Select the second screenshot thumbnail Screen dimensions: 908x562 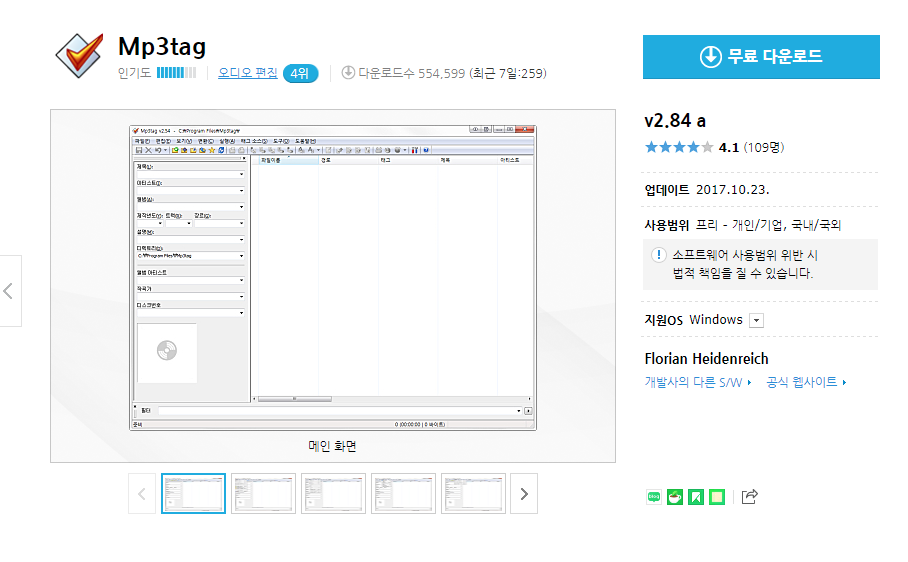(x=263, y=494)
